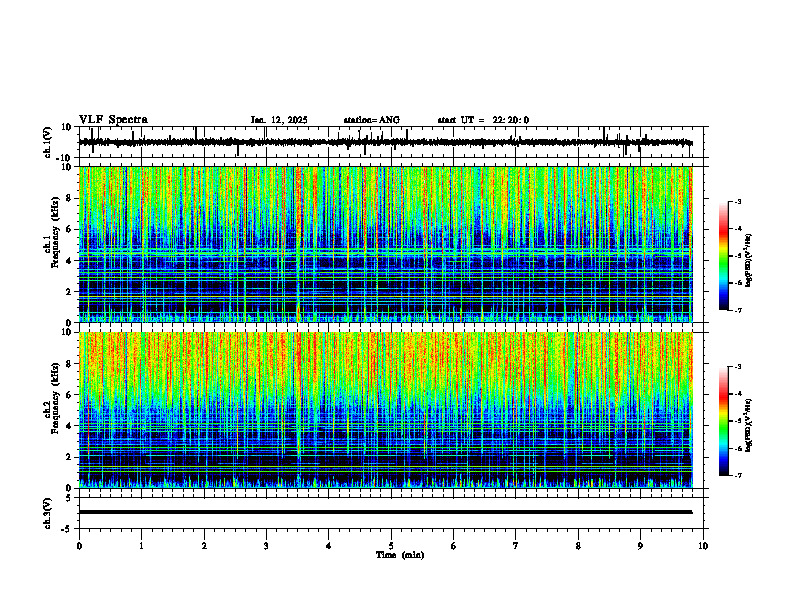Click time axis tick label "9"
This screenshot has width=792, height=612.
pos(640,546)
